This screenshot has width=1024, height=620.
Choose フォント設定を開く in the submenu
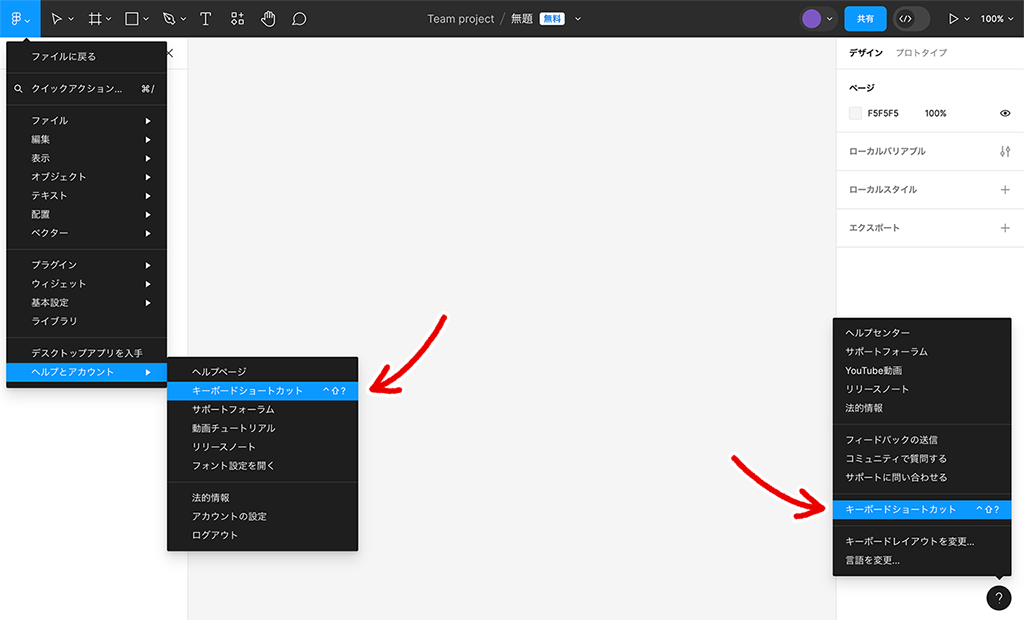point(263,466)
